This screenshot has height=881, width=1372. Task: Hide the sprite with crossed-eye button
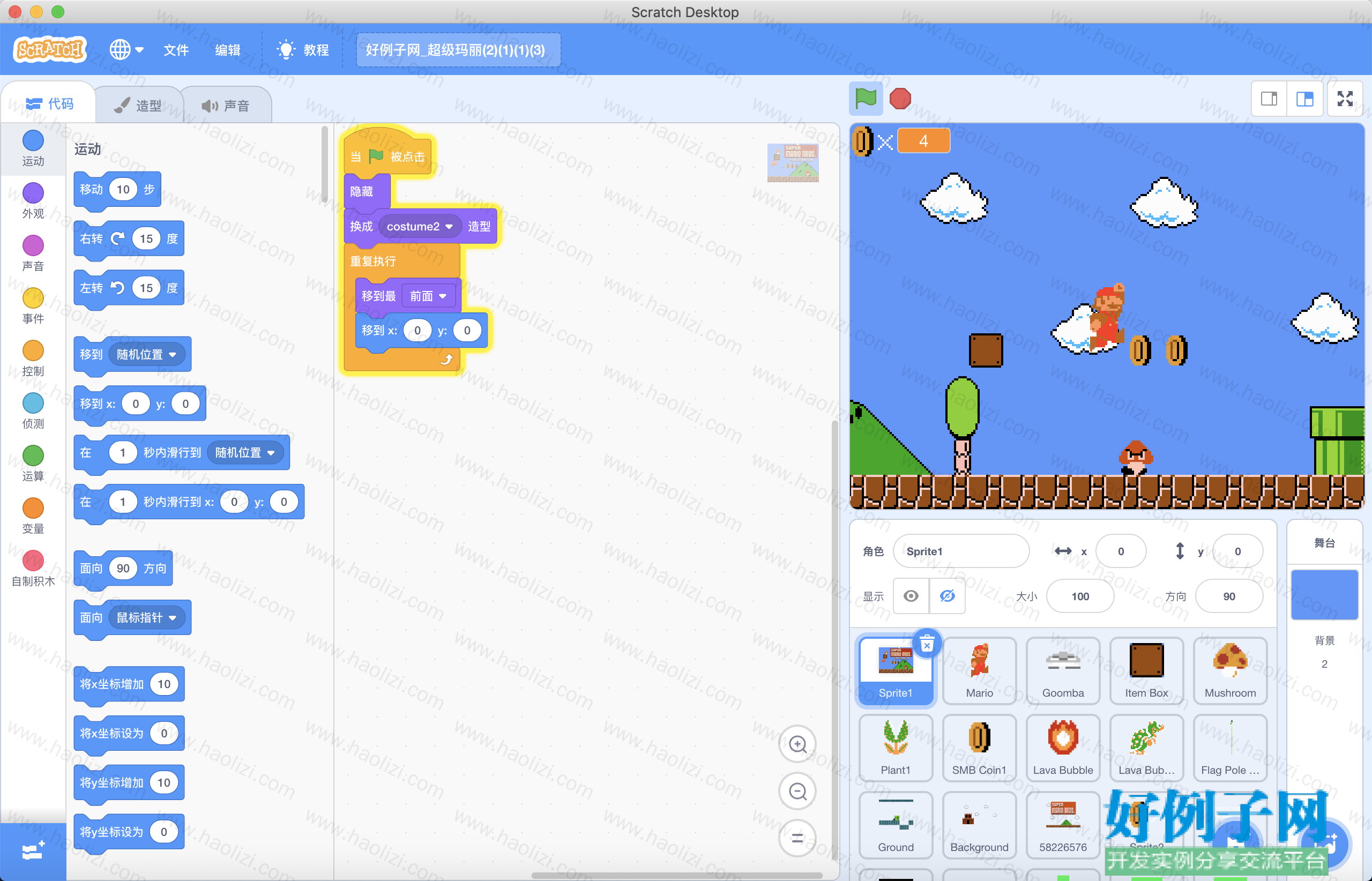(947, 596)
